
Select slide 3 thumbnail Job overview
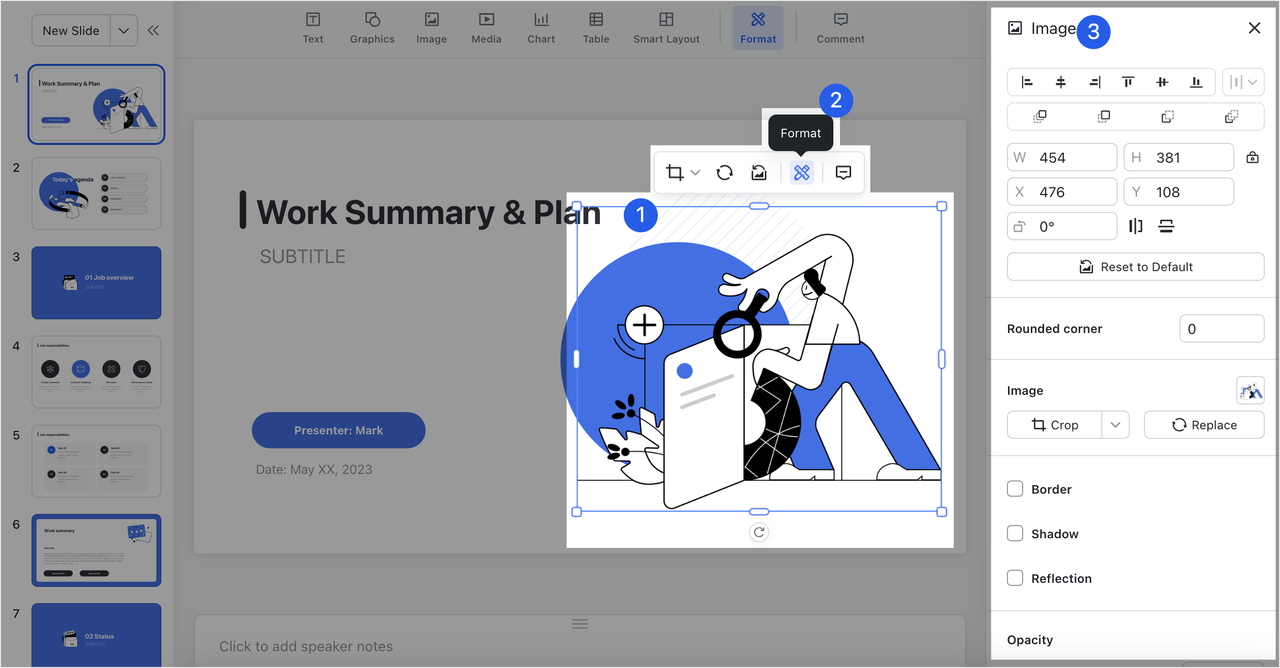(97, 283)
